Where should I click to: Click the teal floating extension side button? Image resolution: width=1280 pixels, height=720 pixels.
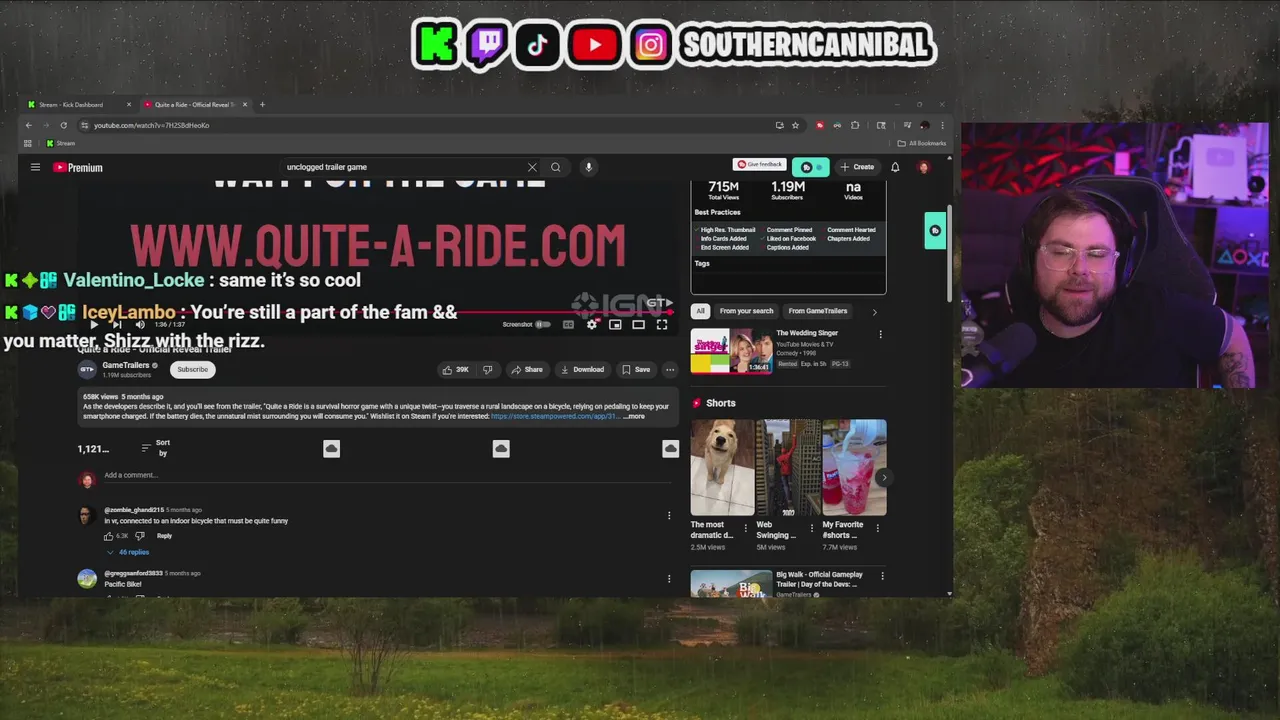point(935,231)
